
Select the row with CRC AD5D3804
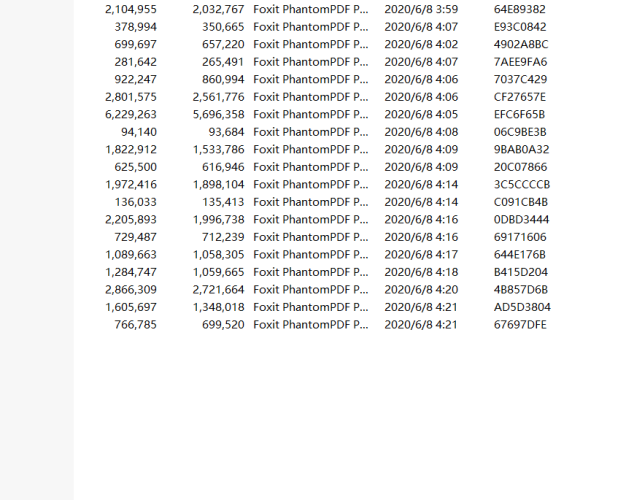(x=522, y=307)
